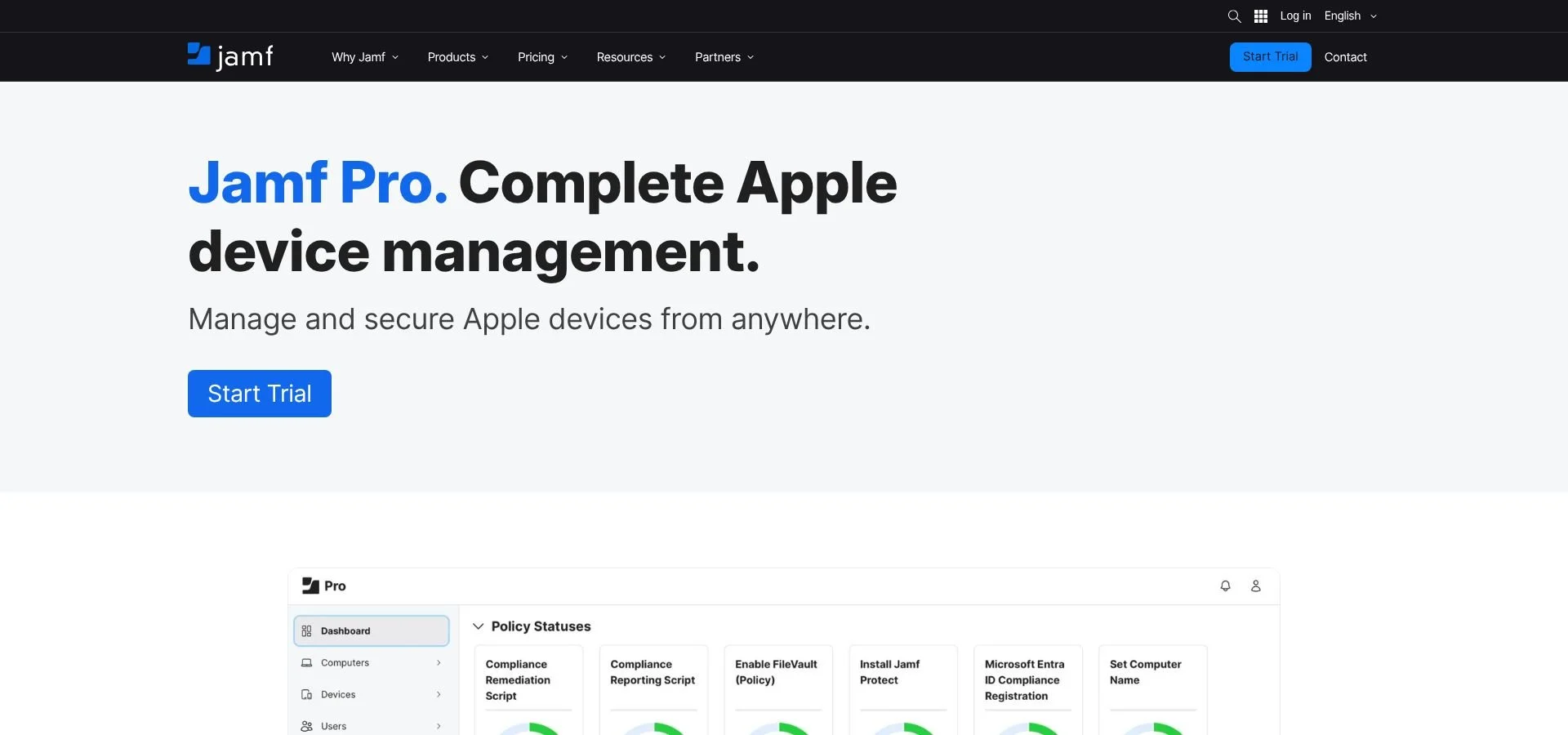The height and width of the screenshot is (735, 1568).
Task: Expand the Devices sidebar chevron
Action: pyautogui.click(x=439, y=694)
